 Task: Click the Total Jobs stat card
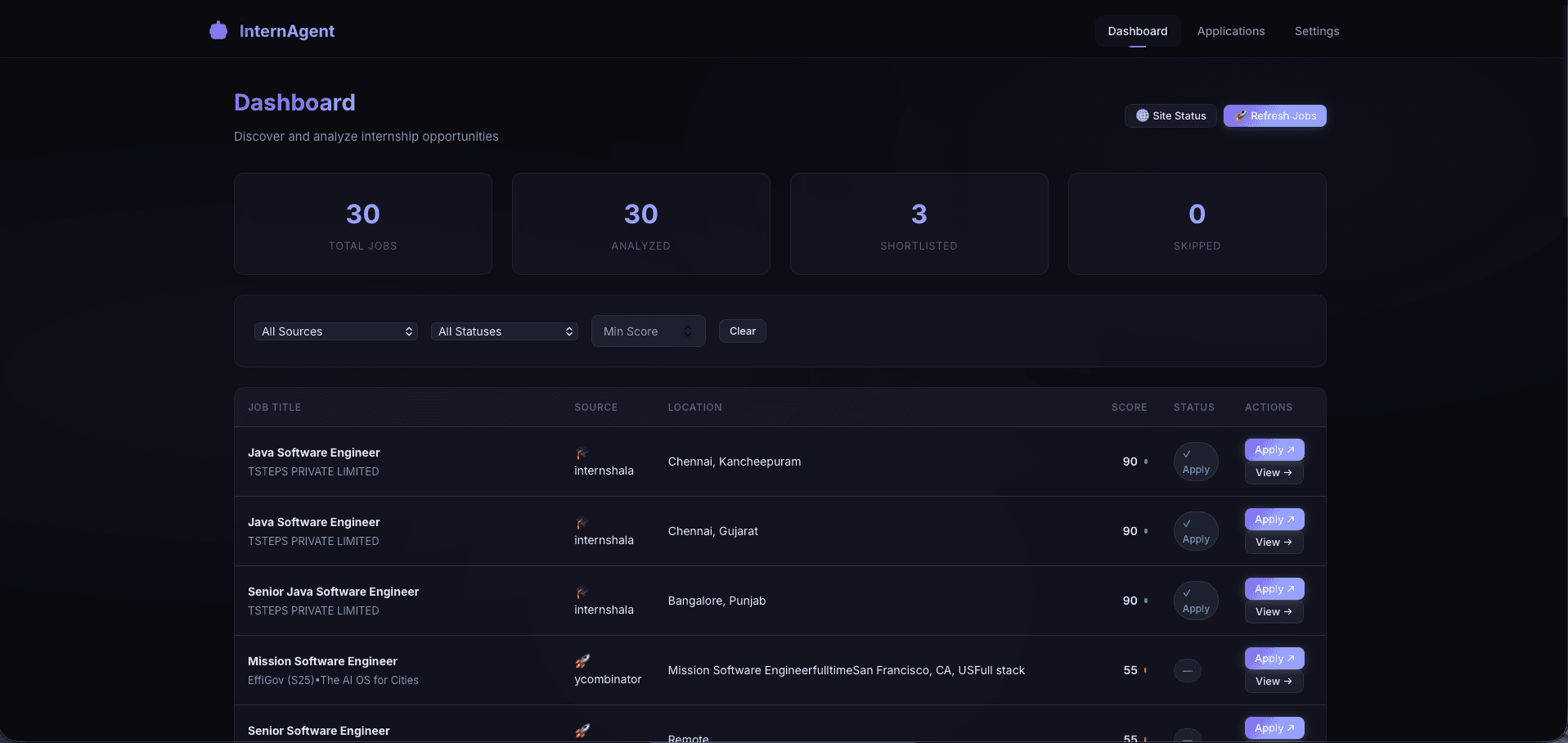pos(363,223)
